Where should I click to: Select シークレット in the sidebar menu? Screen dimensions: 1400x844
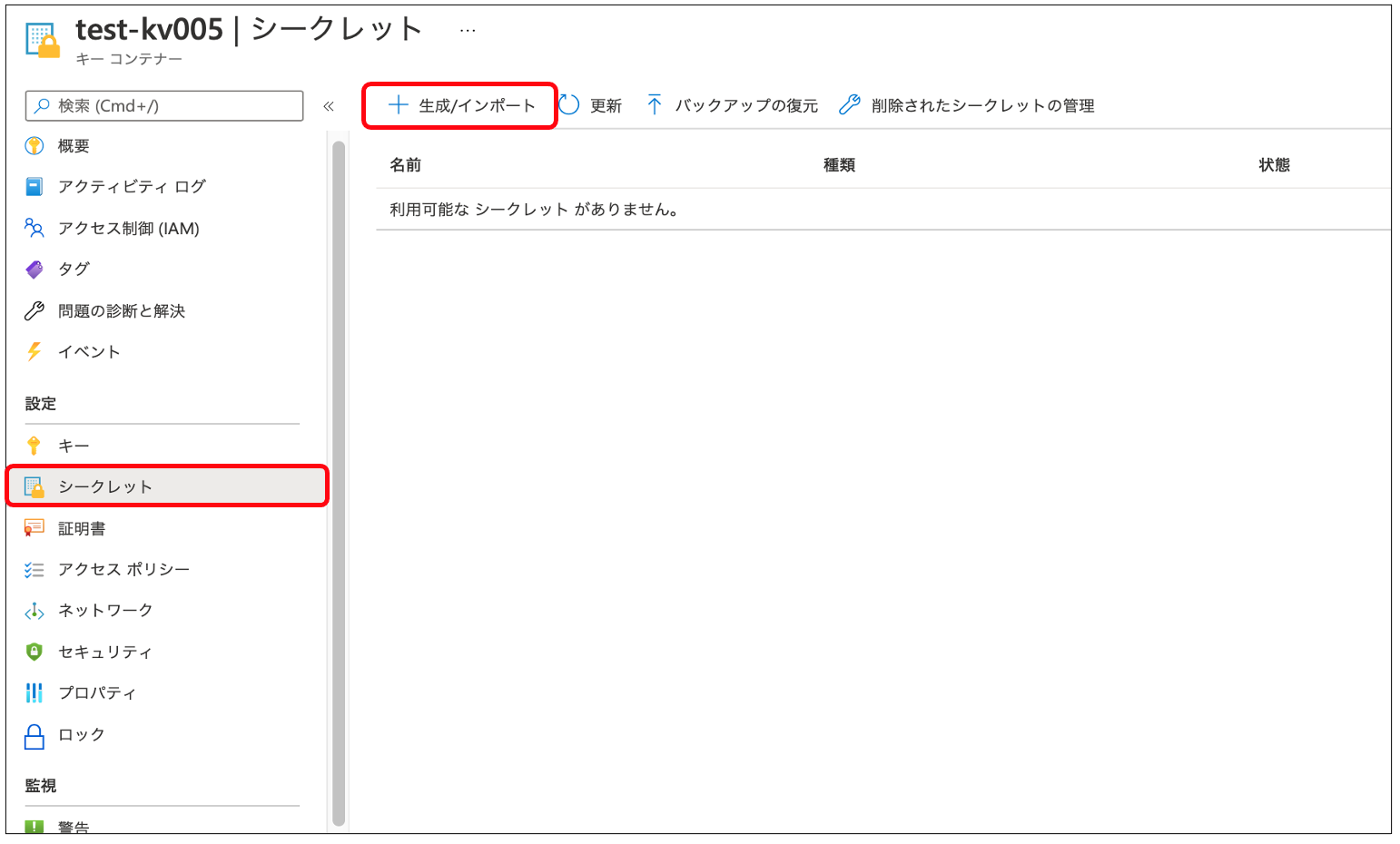point(104,486)
